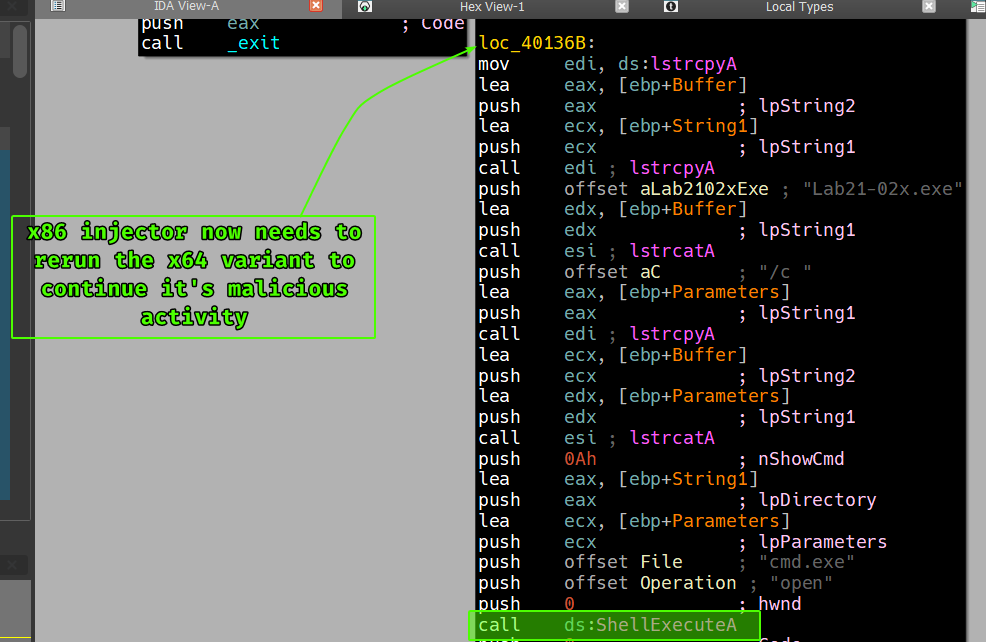986x642 pixels.
Task: Click the Local Types tab icon
Action: point(670,6)
